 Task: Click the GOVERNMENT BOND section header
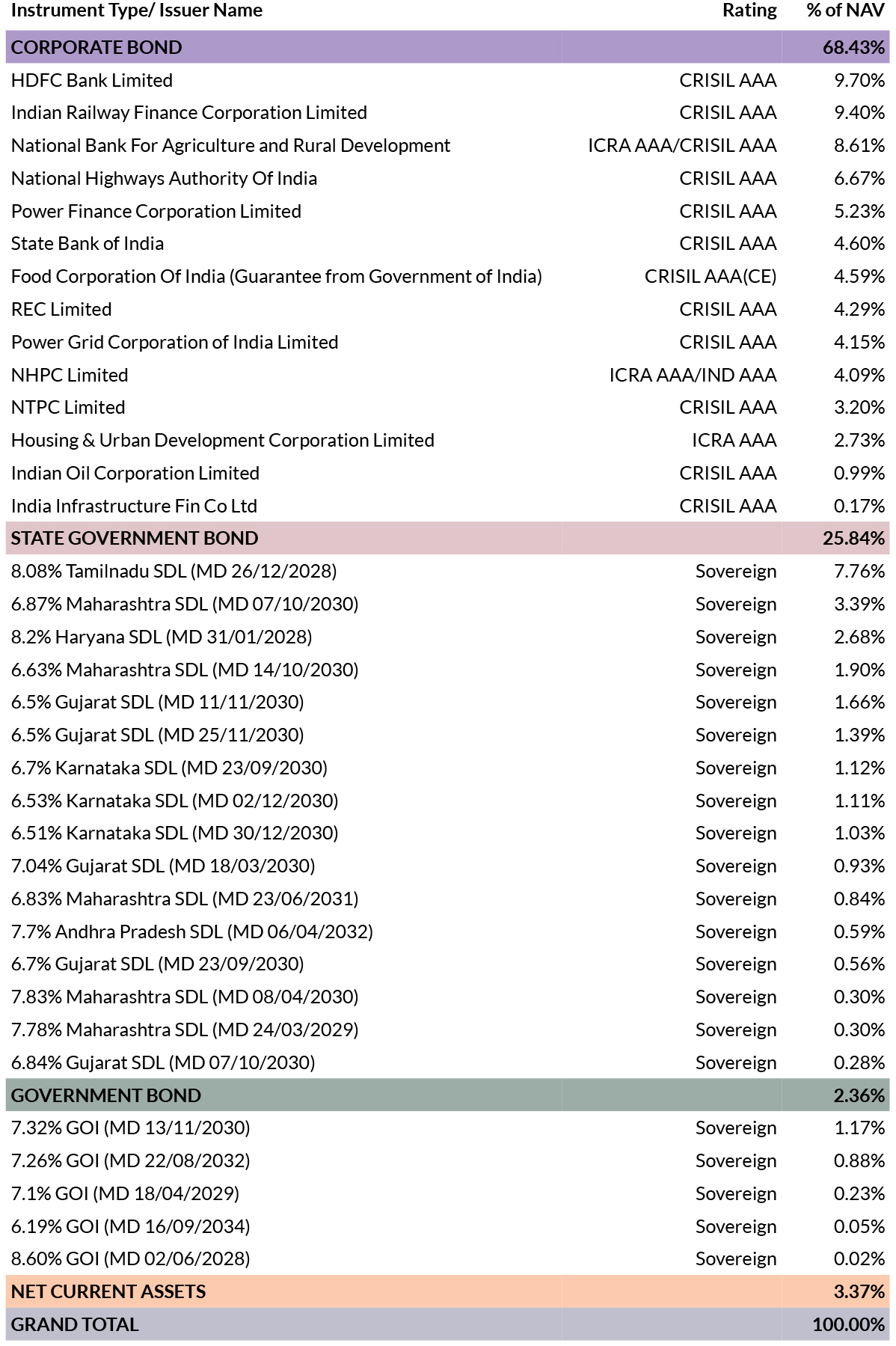click(x=105, y=1095)
